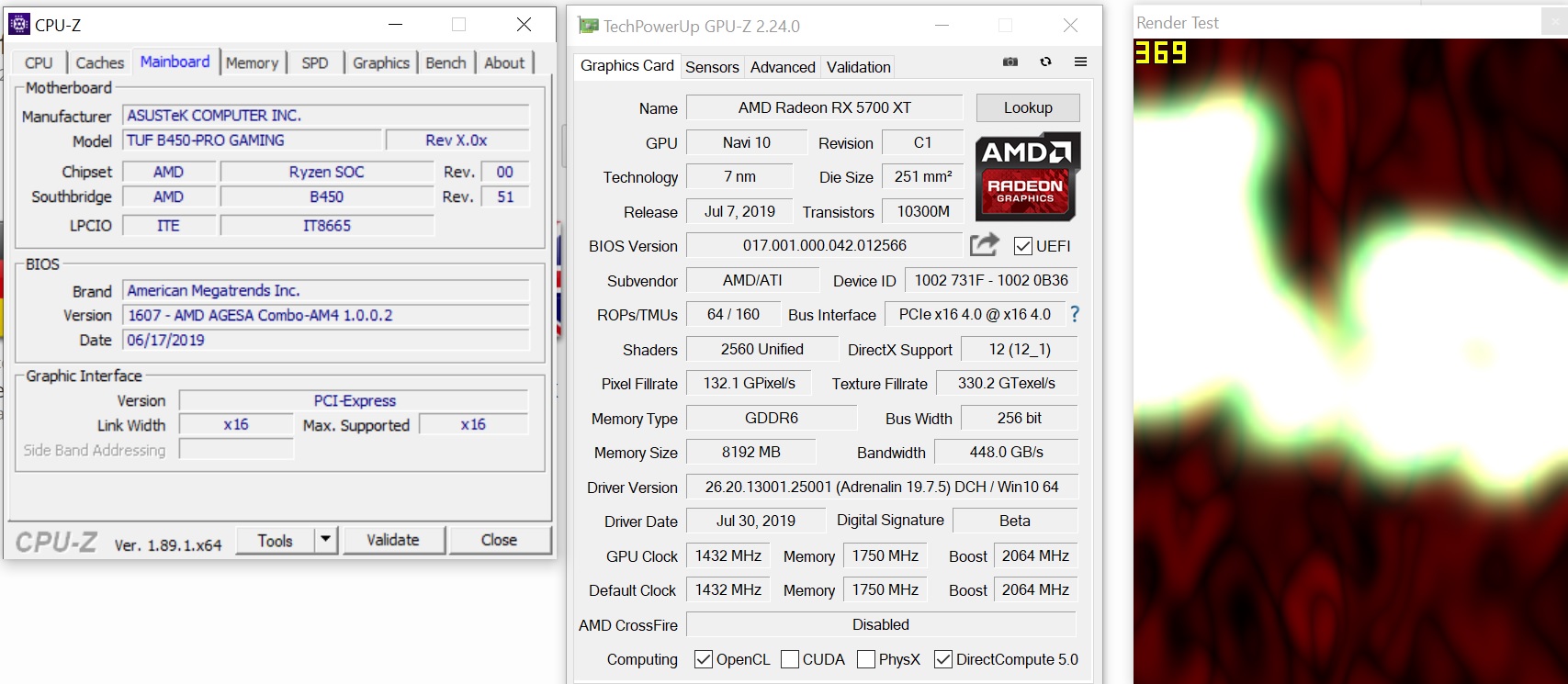The image size is (1568, 684).
Task: Click the Max. Supported x16 field in CPU-Z
Action: [473, 425]
